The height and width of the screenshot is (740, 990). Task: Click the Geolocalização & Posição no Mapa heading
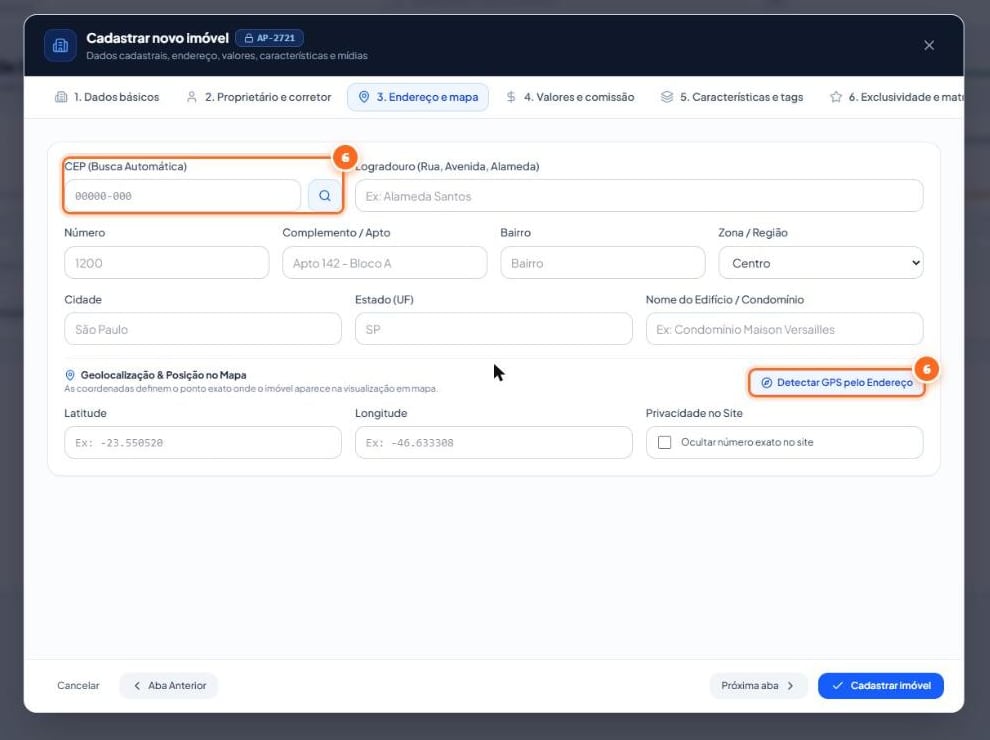tap(164, 375)
